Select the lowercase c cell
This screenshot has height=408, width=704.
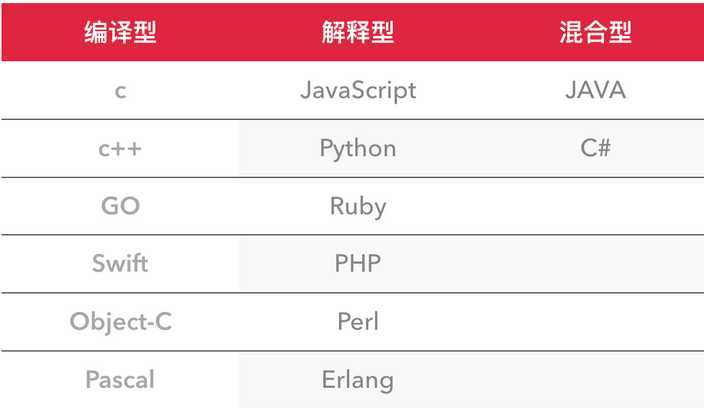[120, 91]
